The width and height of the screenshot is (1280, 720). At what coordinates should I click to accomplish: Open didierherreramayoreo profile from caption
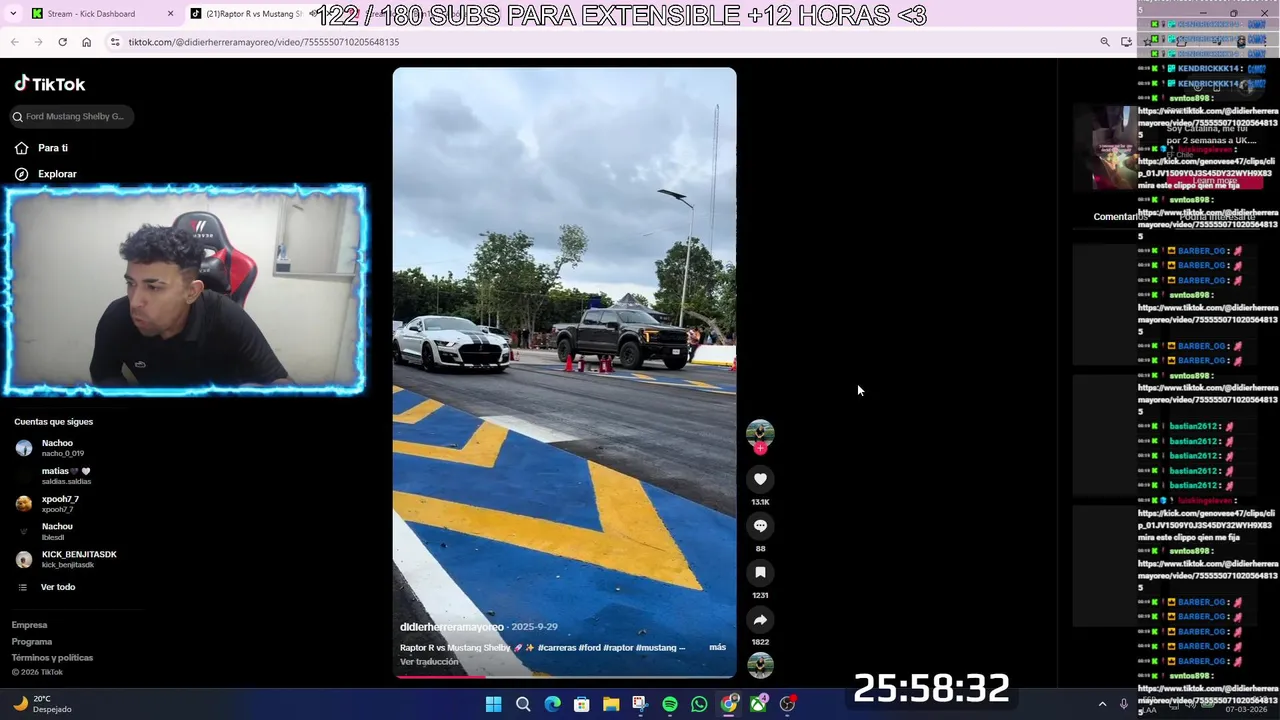(x=452, y=627)
